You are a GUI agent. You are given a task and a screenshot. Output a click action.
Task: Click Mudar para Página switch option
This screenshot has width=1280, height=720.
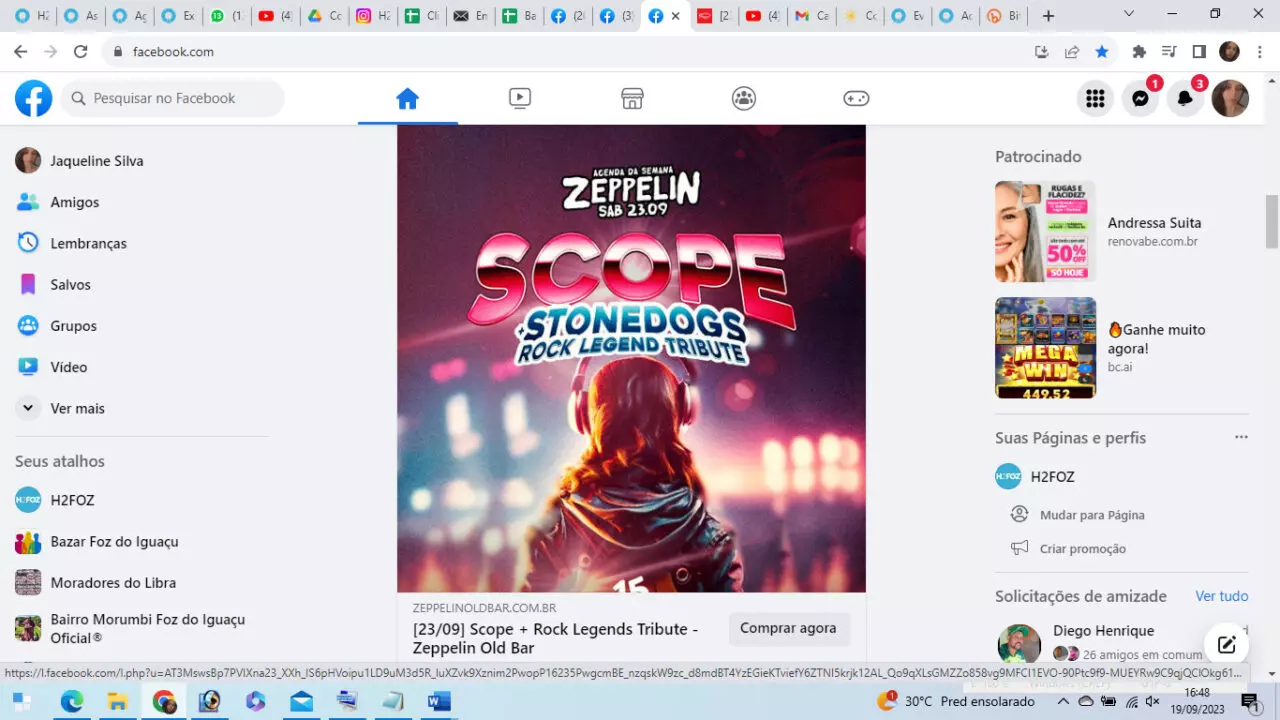pyautogui.click(x=1091, y=515)
